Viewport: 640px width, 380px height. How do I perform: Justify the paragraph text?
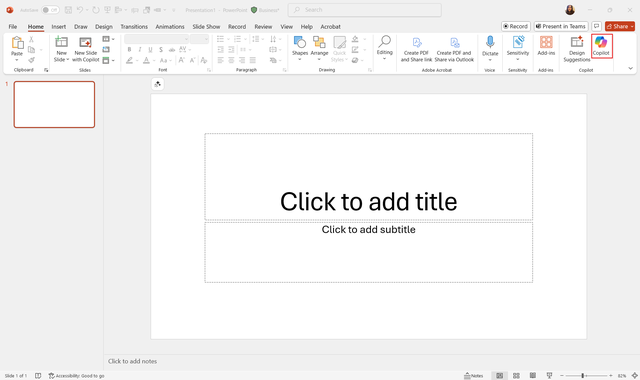click(x=253, y=60)
